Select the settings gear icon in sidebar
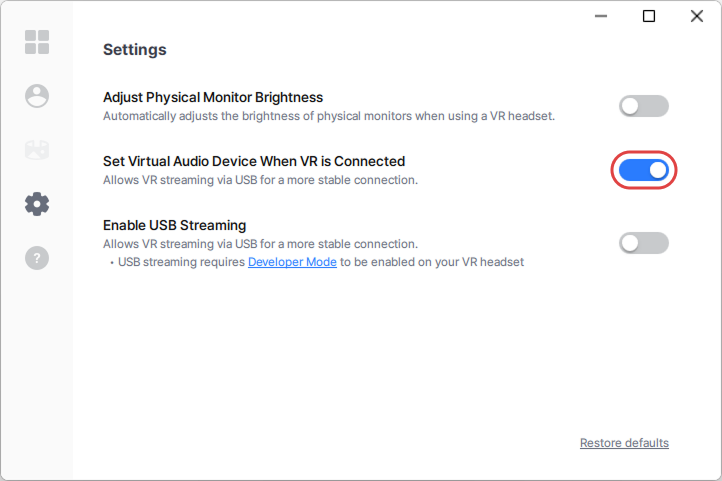 click(37, 204)
